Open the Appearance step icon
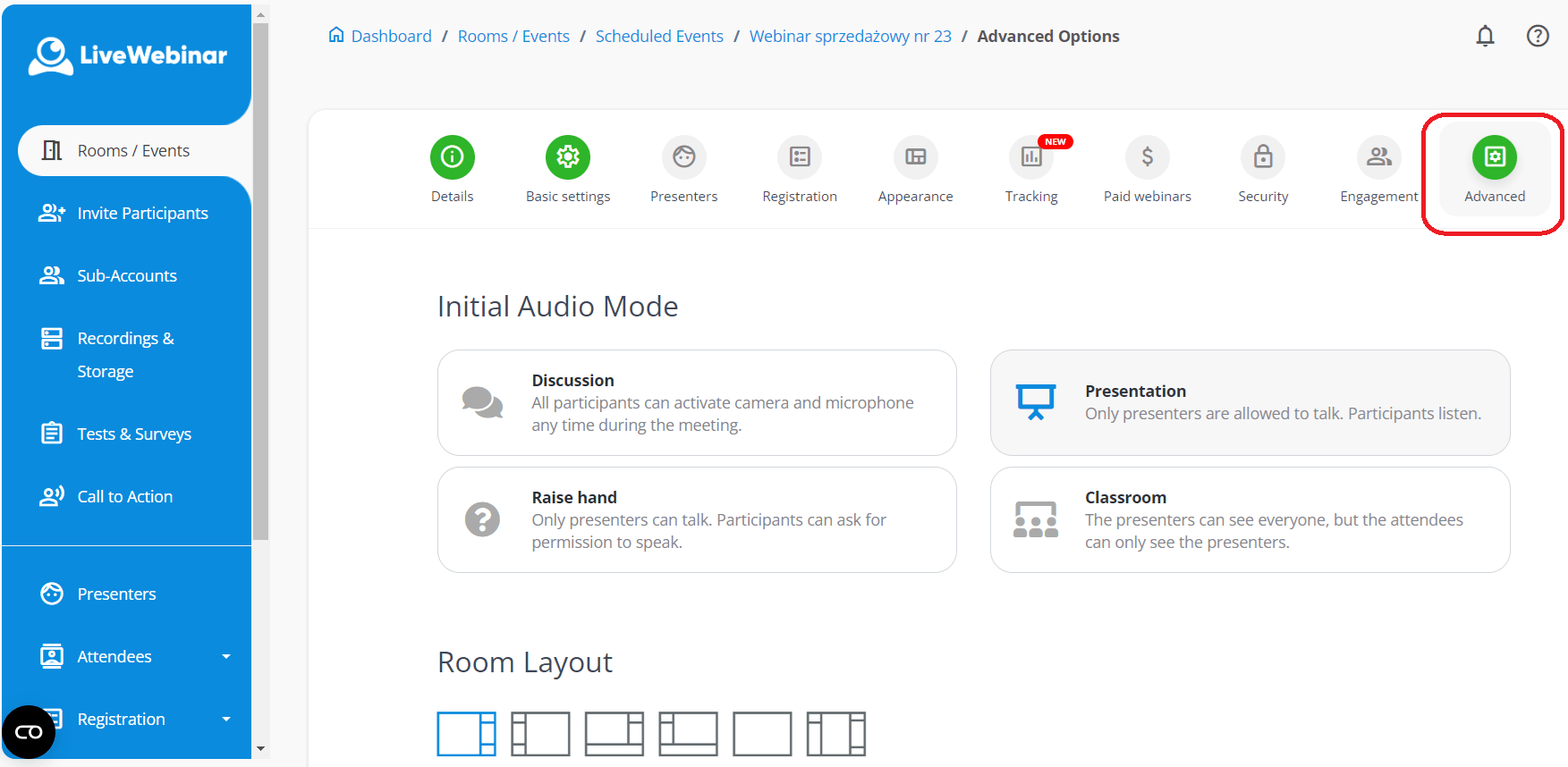This screenshot has width=1568, height=767. (x=915, y=157)
